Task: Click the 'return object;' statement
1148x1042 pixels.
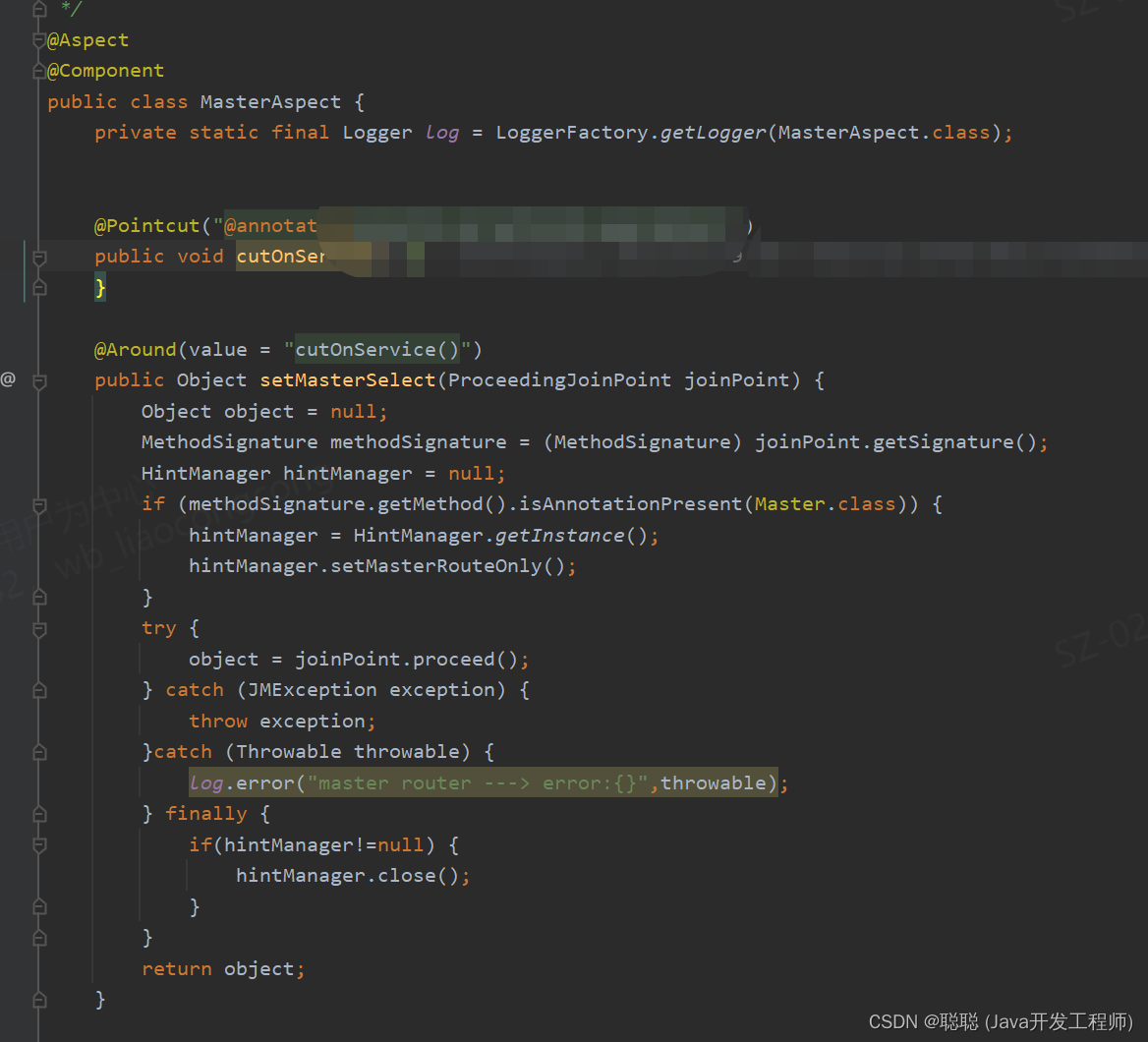Action: [223, 969]
